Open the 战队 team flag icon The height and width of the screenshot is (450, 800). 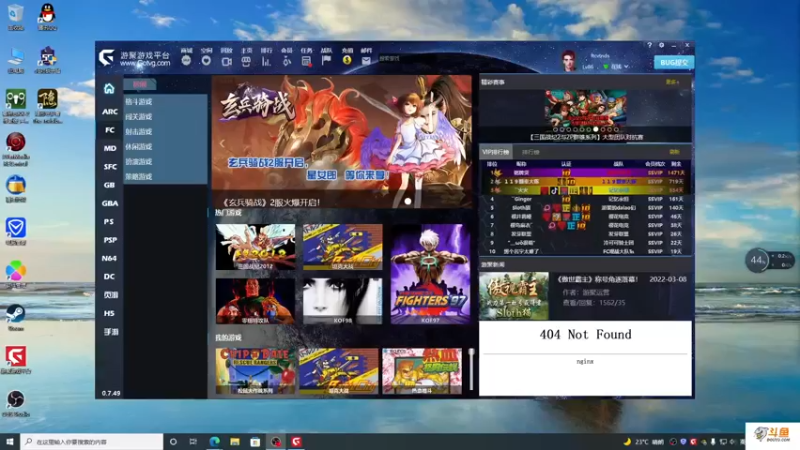click(327, 61)
